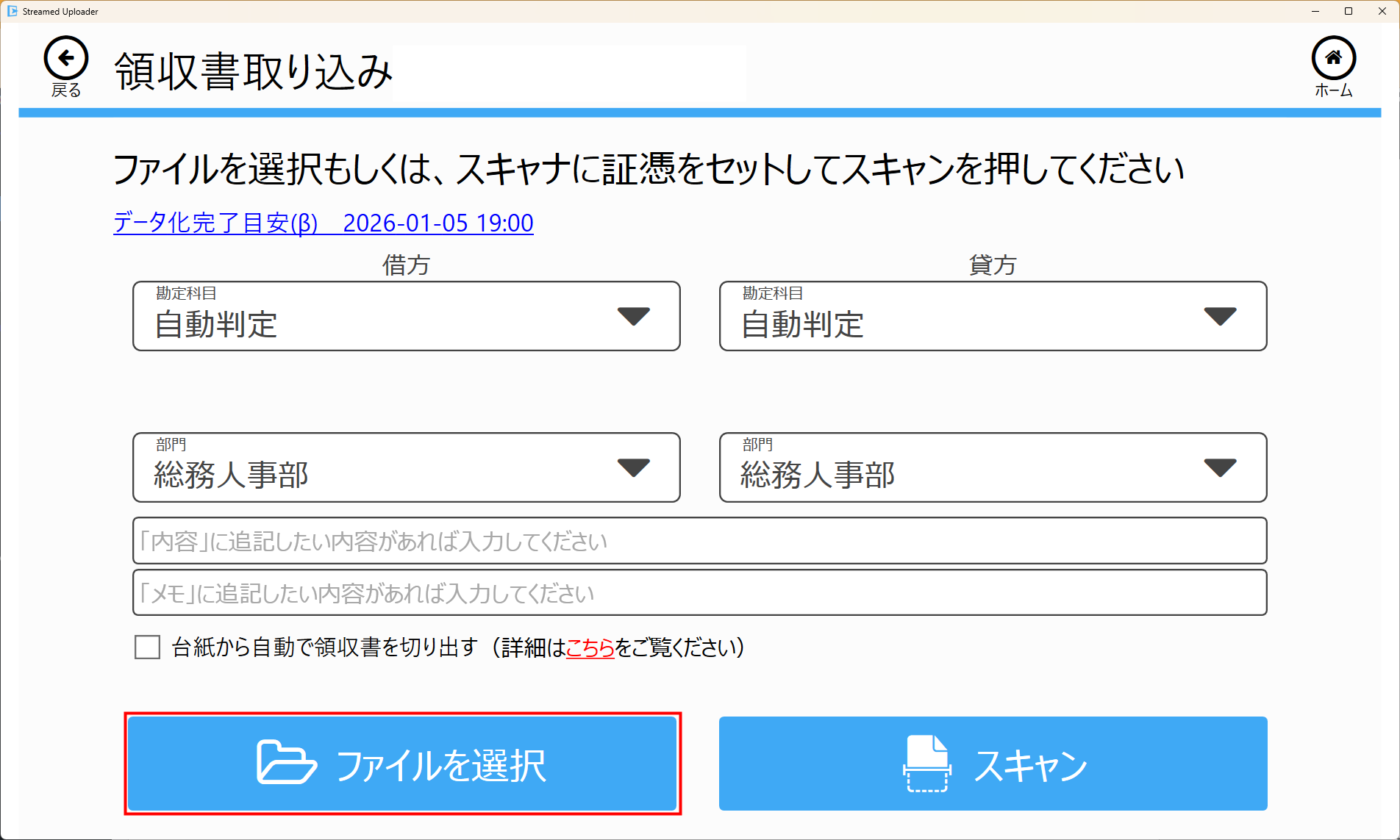
Task: Click the 借方 勘定科目 dropdown arrow
Action: 633,316
